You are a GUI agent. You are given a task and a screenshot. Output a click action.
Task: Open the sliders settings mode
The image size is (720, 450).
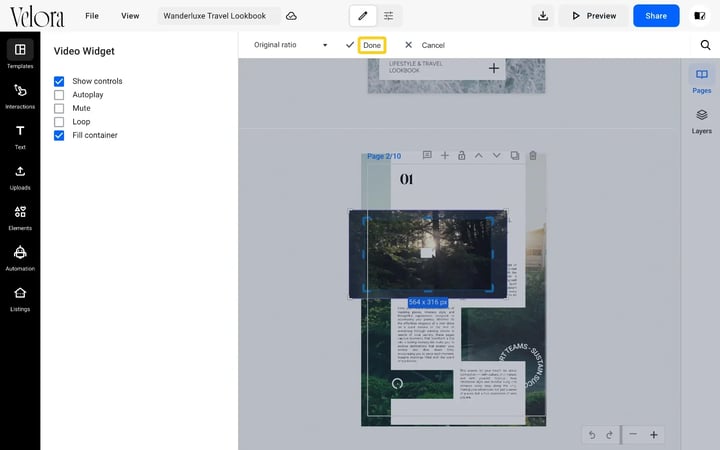(388, 16)
